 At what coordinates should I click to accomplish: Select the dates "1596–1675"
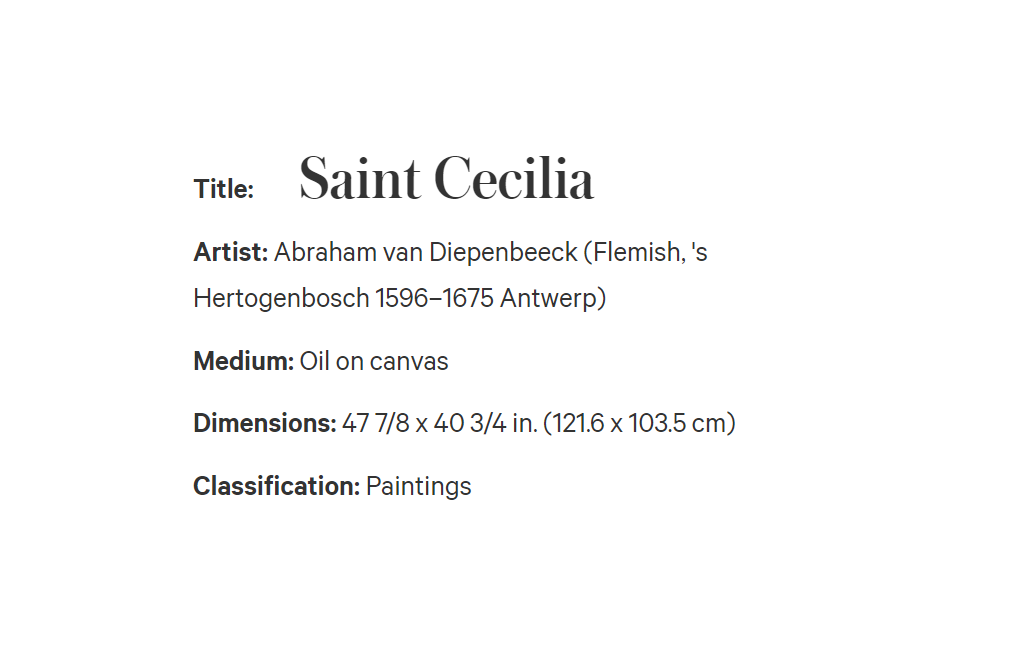tap(434, 299)
